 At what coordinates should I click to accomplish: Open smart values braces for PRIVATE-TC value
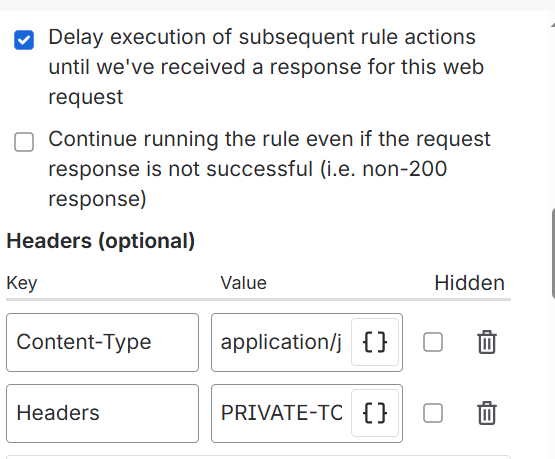(375, 413)
